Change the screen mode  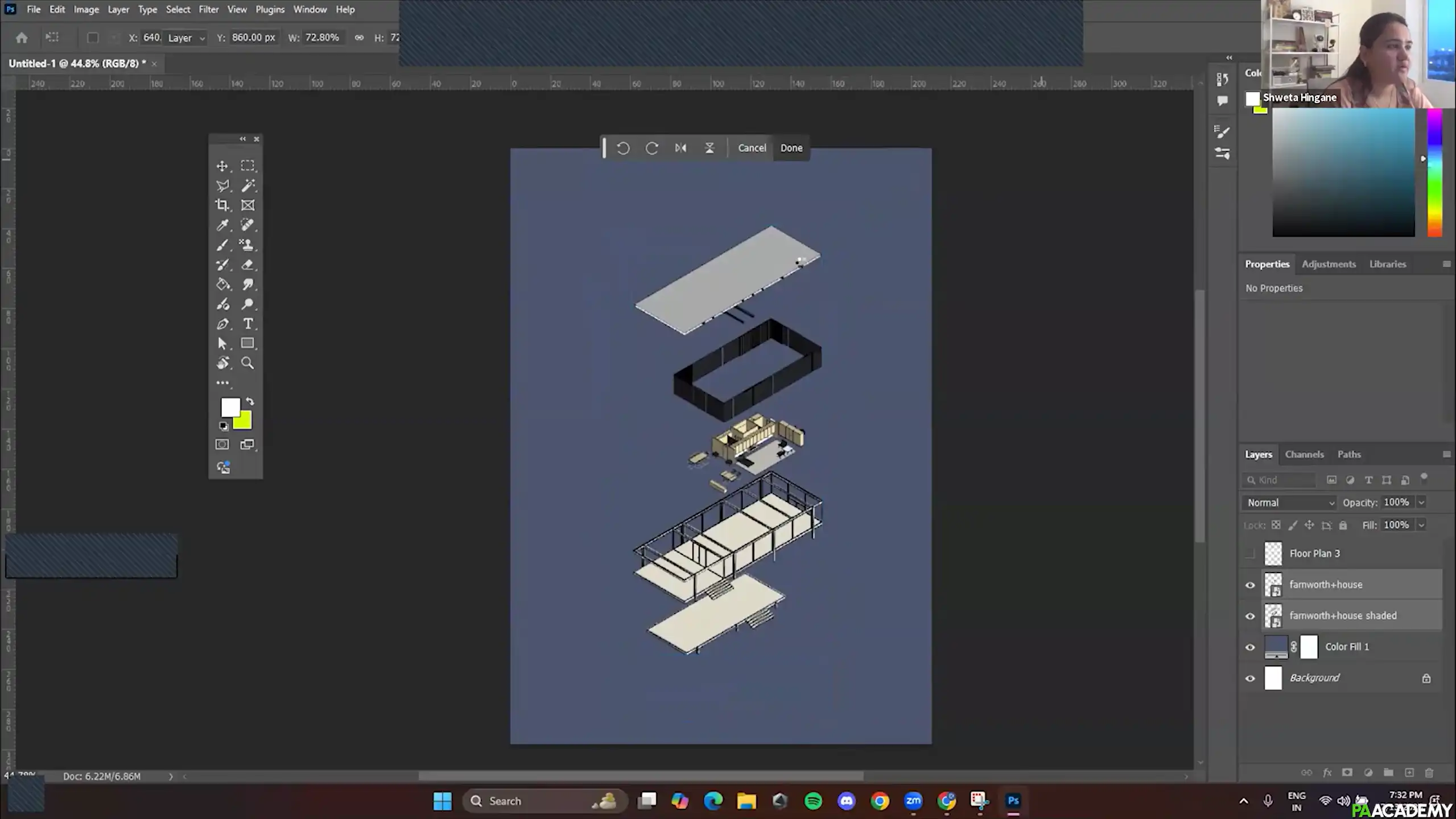coord(248,445)
